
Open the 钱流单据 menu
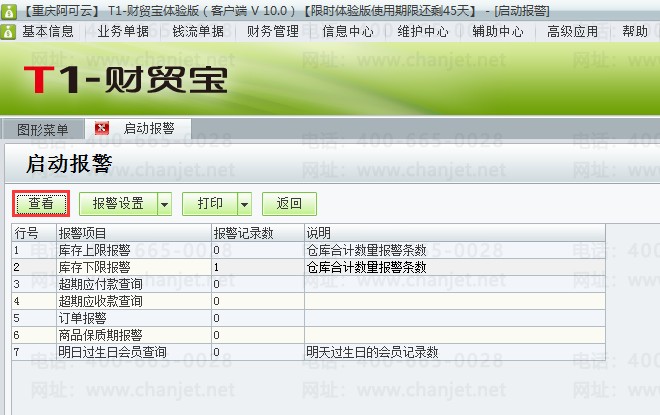pyautogui.click(x=198, y=32)
